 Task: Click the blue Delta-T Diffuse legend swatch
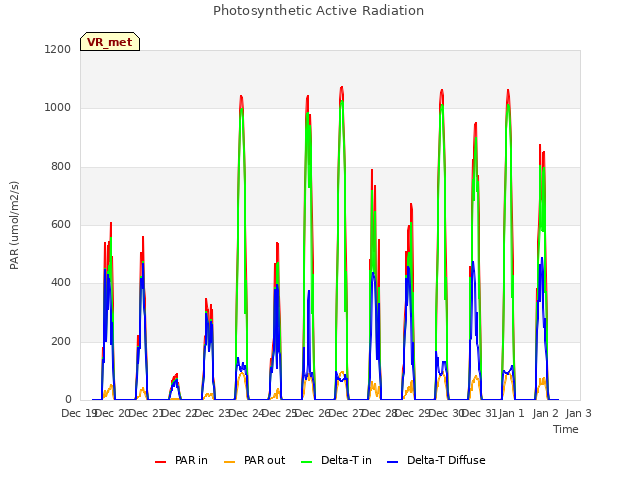(392, 461)
